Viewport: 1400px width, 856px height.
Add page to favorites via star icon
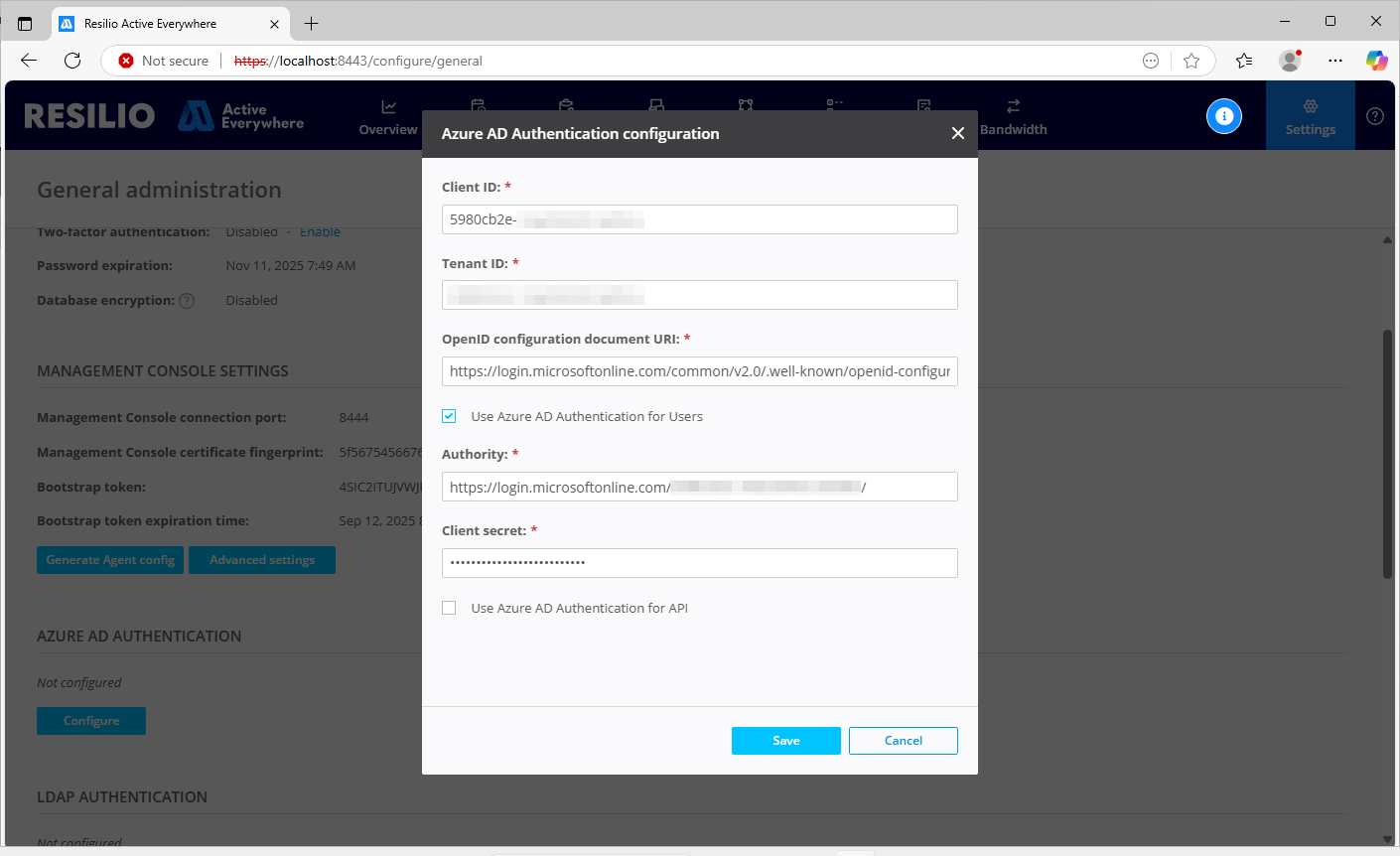[1191, 61]
